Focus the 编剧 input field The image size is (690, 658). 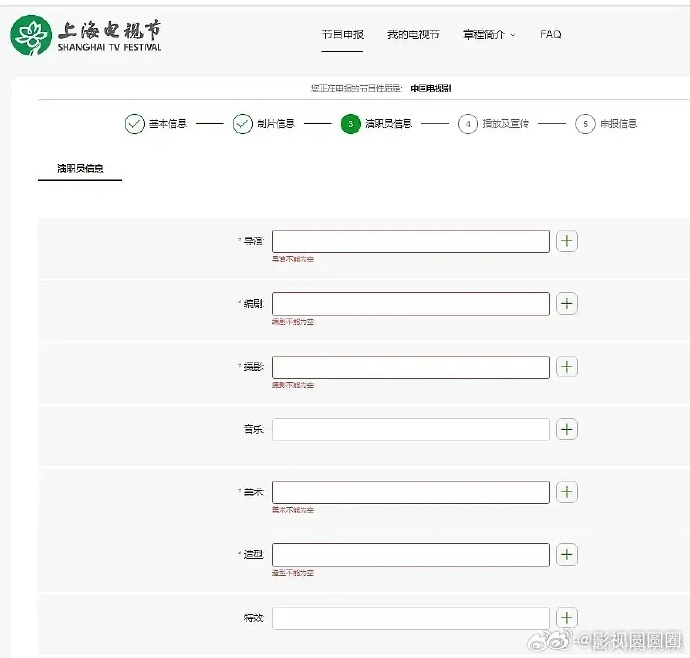click(411, 304)
